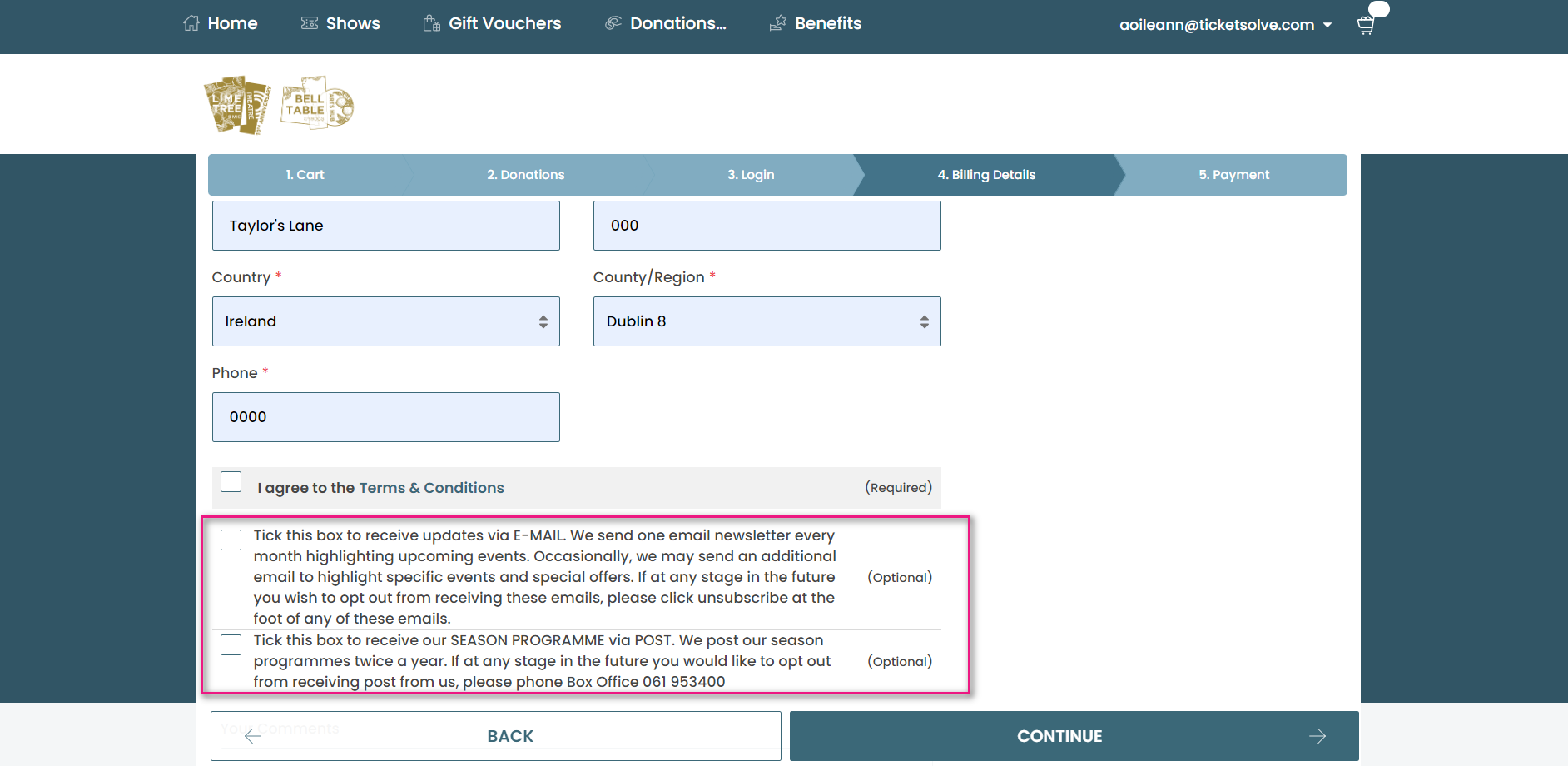This screenshot has height=766, width=1568.
Task: Click the Lime Tree Theatre logo
Action: (x=236, y=103)
